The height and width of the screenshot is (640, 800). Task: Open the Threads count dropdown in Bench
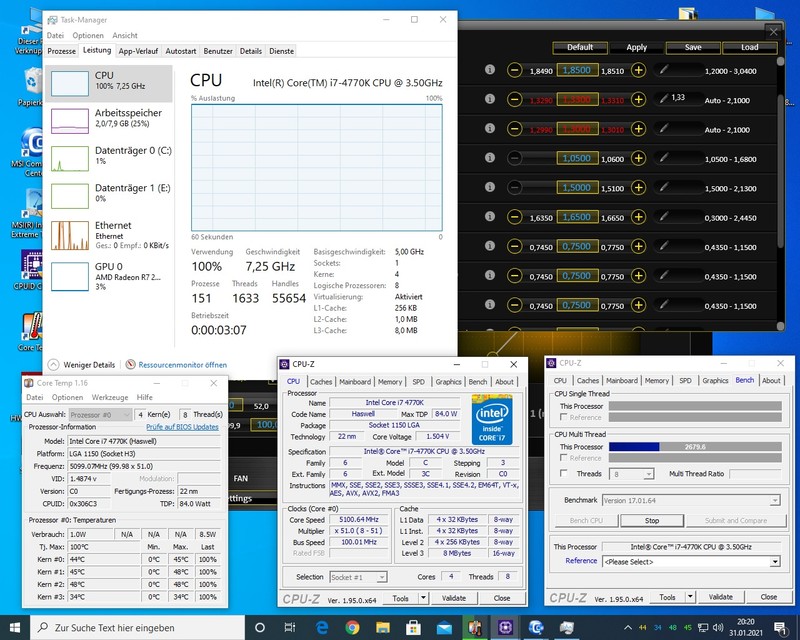coord(632,474)
